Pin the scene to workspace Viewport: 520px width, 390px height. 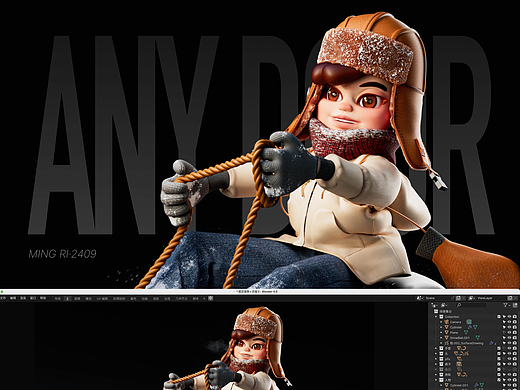tap(452, 298)
